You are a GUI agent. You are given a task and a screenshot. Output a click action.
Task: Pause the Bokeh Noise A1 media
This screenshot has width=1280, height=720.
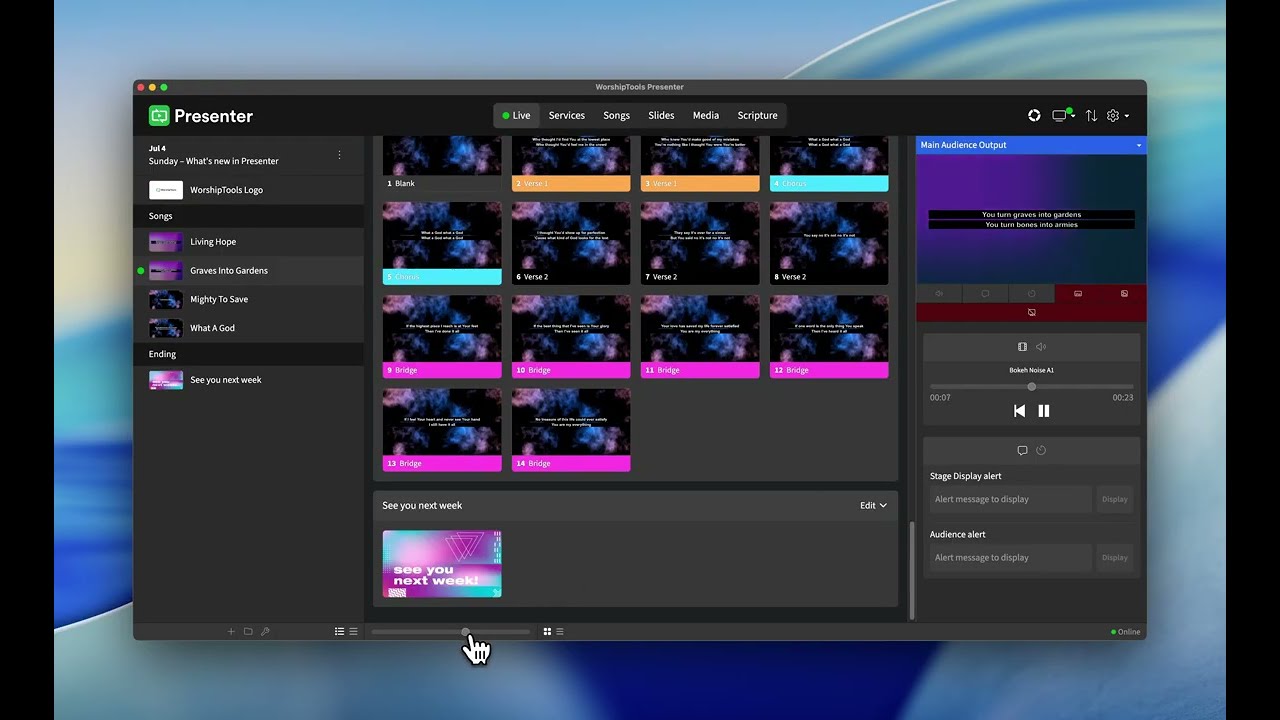[1044, 411]
